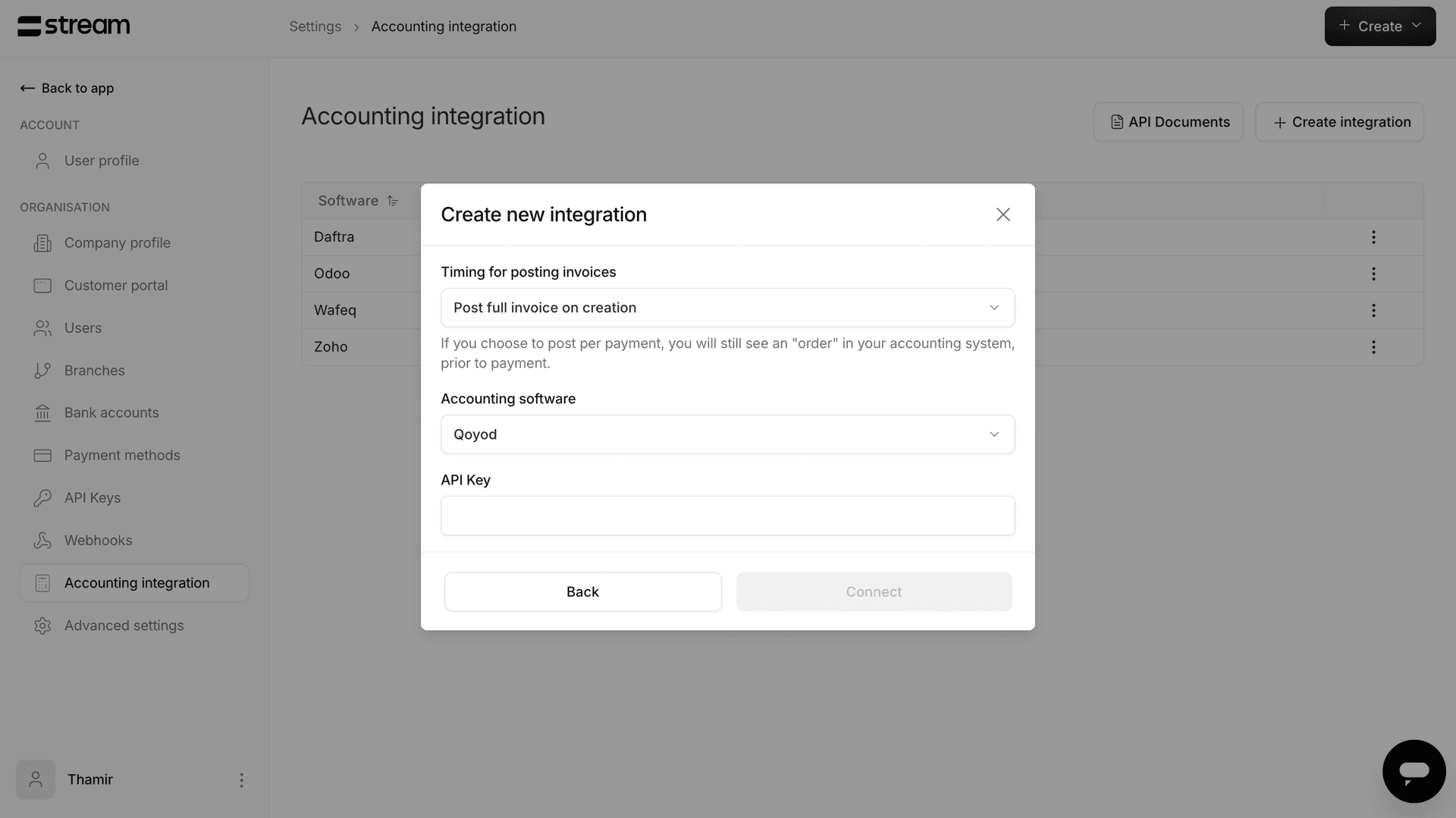Open the Daftra row options menu
1456x818 pixels.
(x=1373, y=237)
